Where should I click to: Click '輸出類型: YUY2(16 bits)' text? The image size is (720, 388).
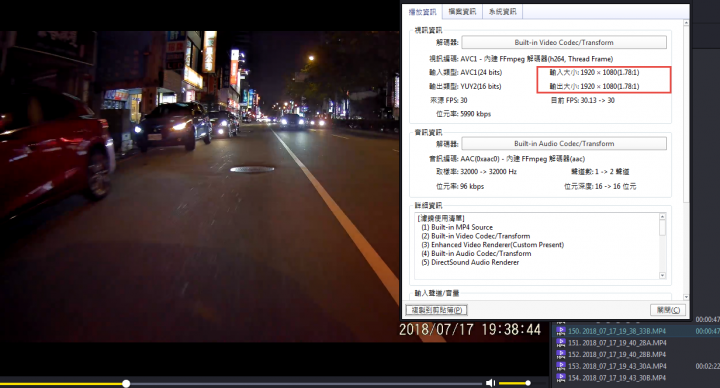click(x=465, y=86)
